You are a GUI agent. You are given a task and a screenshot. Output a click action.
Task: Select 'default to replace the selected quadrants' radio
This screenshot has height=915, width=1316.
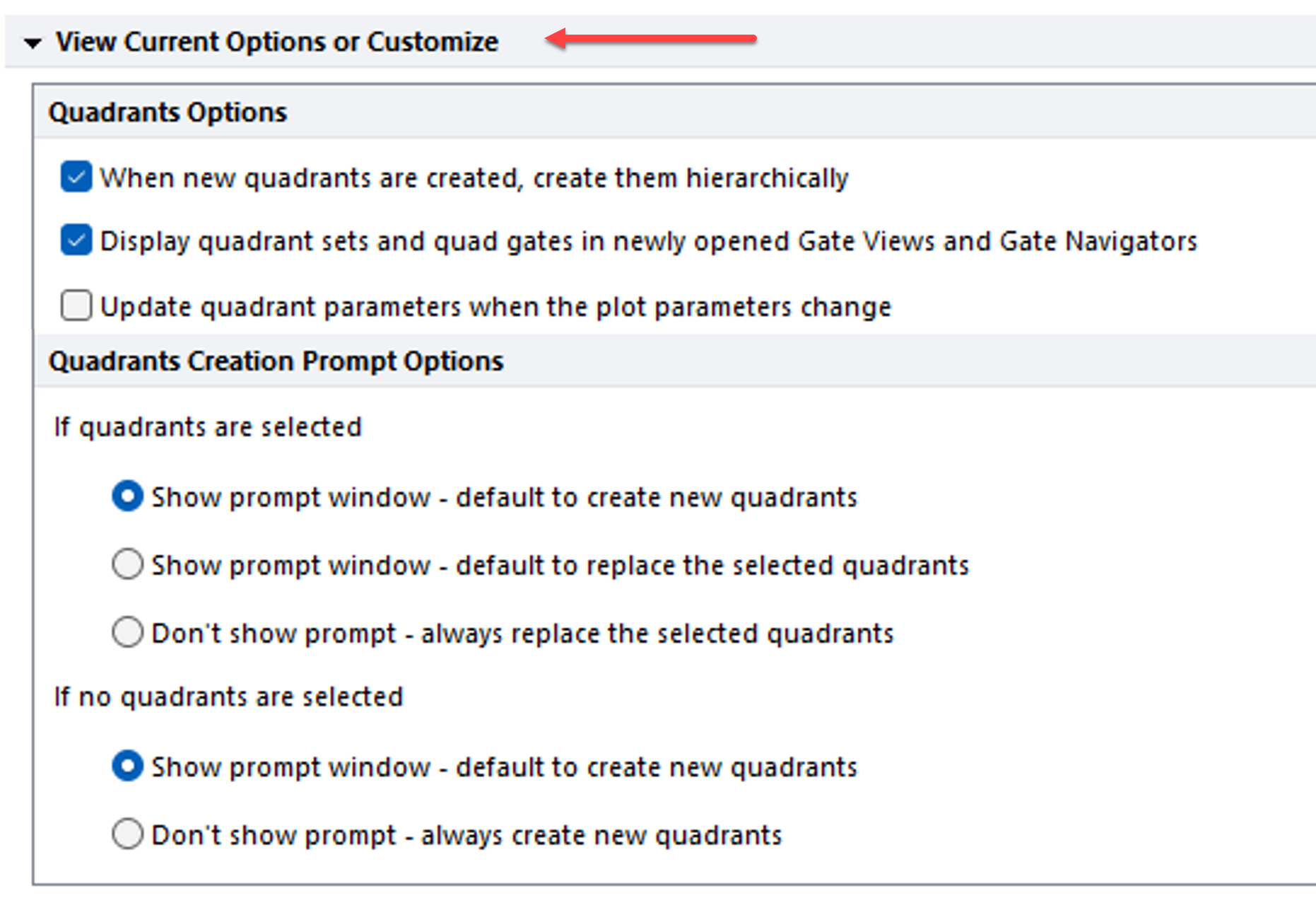[x=128, y=564]
